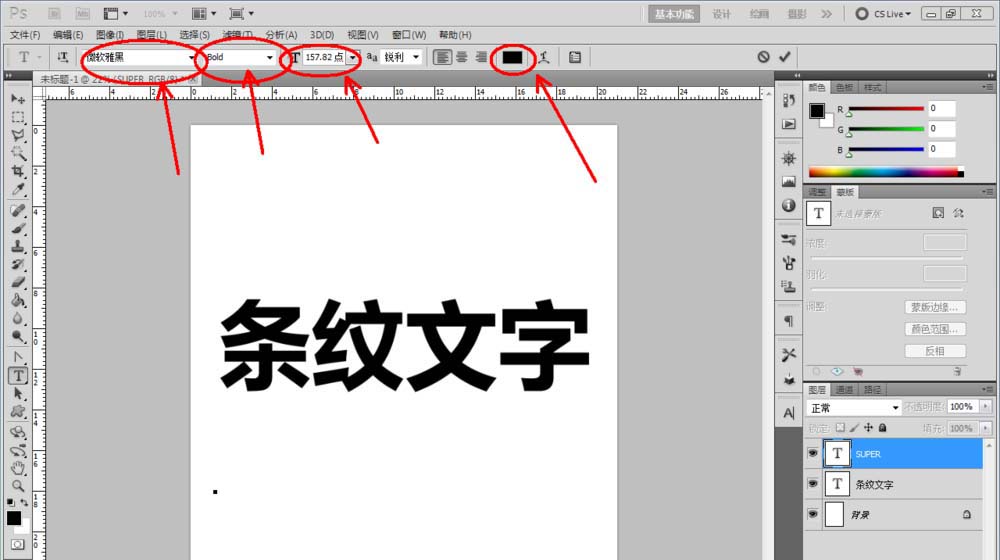The width and height of the screenshot is (1000, 560).
Task: Open the 视图(V) menu
Action: pos(363,35)
